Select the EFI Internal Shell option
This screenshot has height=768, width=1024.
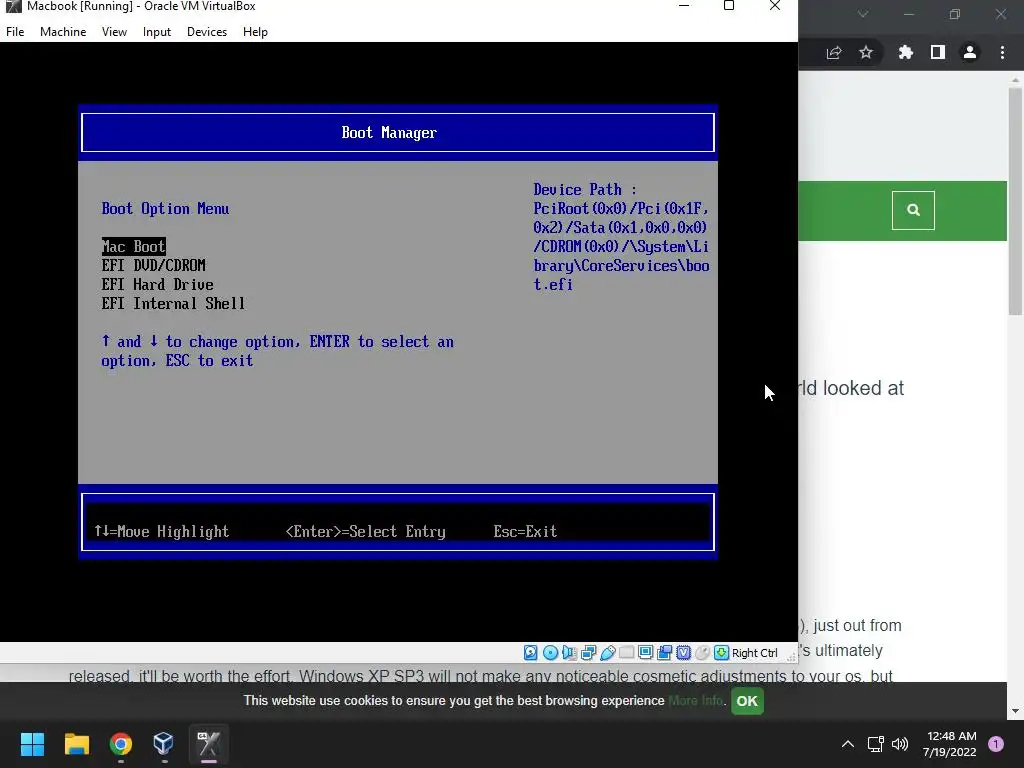pyautogui.click(x=173, y=304)
